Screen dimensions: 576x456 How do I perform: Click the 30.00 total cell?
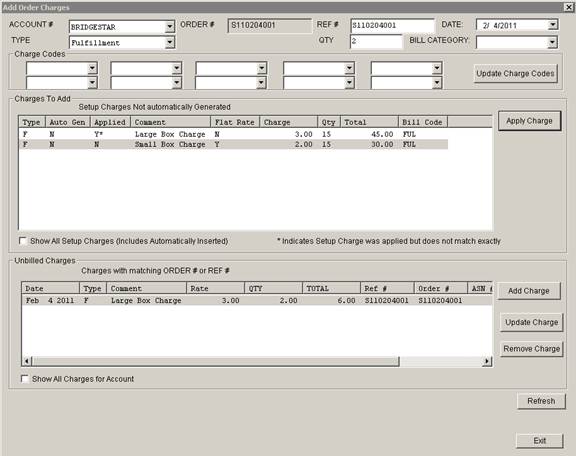coord(382,144)
